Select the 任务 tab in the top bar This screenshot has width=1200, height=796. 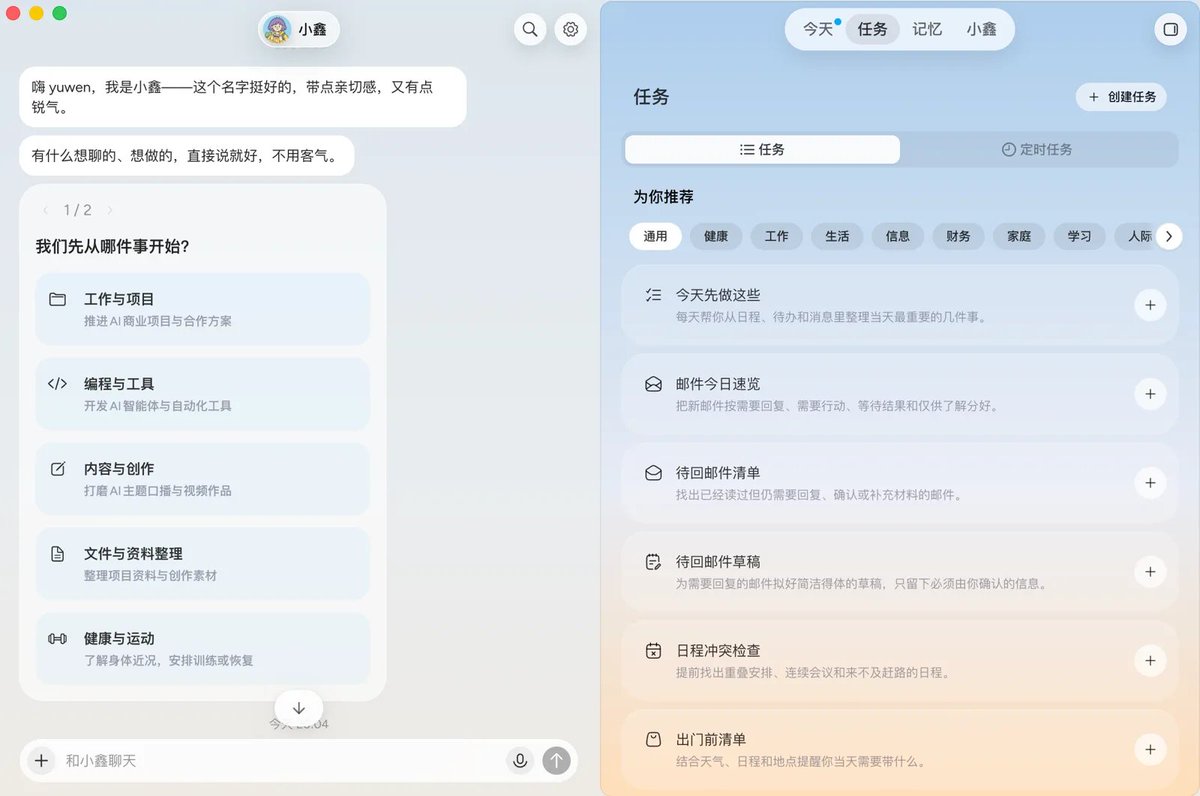coord(873,30)
